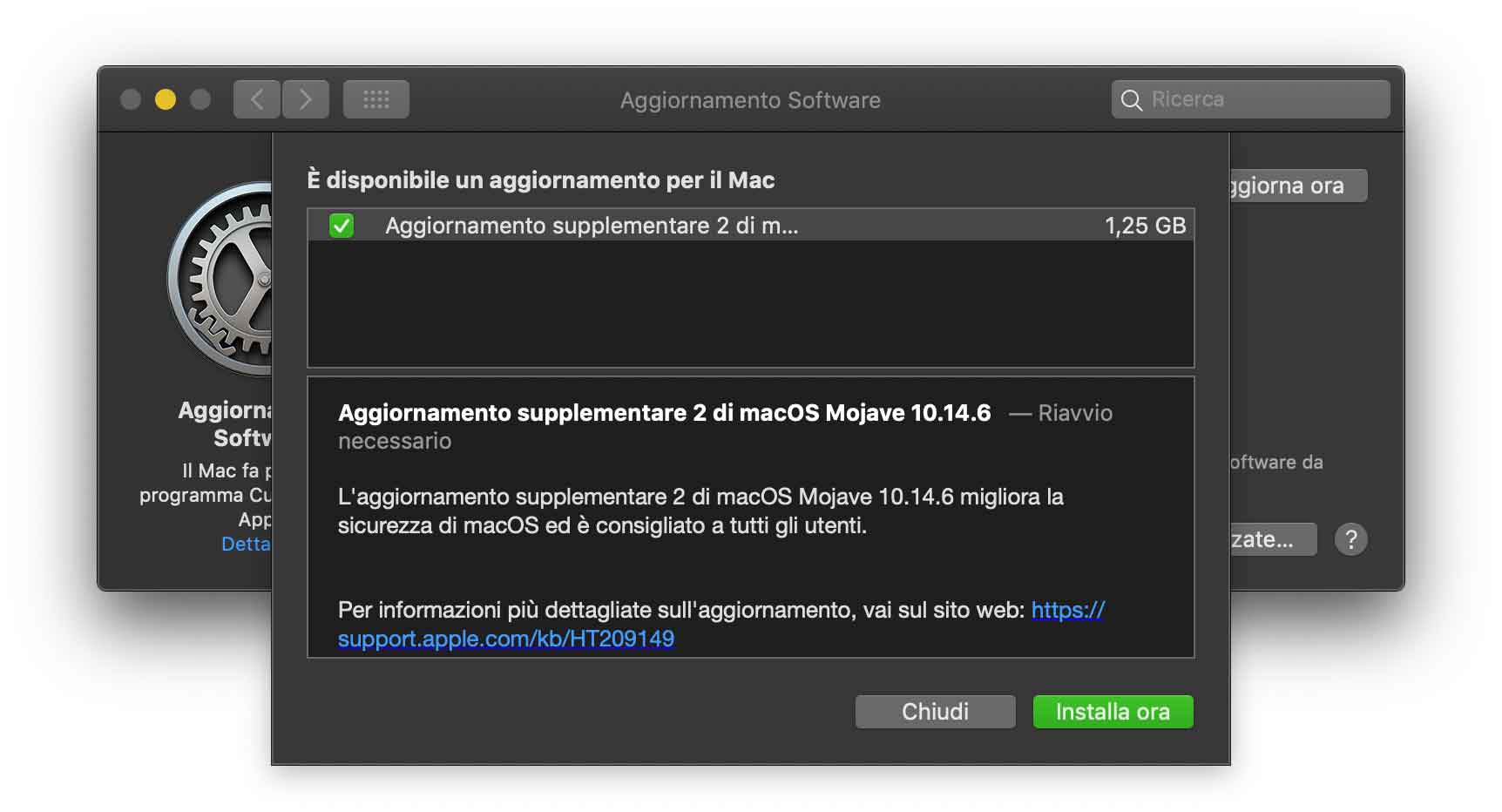1502x812 pixels.
Task: Click the forward navigation arrow
Action: point(306,99)
